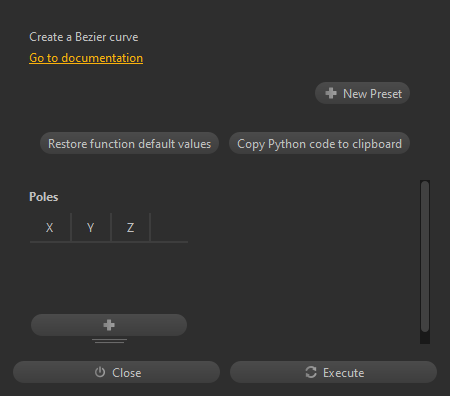Click the blank column header after Z
Screen dimensions: 450x396
(169, 228)
